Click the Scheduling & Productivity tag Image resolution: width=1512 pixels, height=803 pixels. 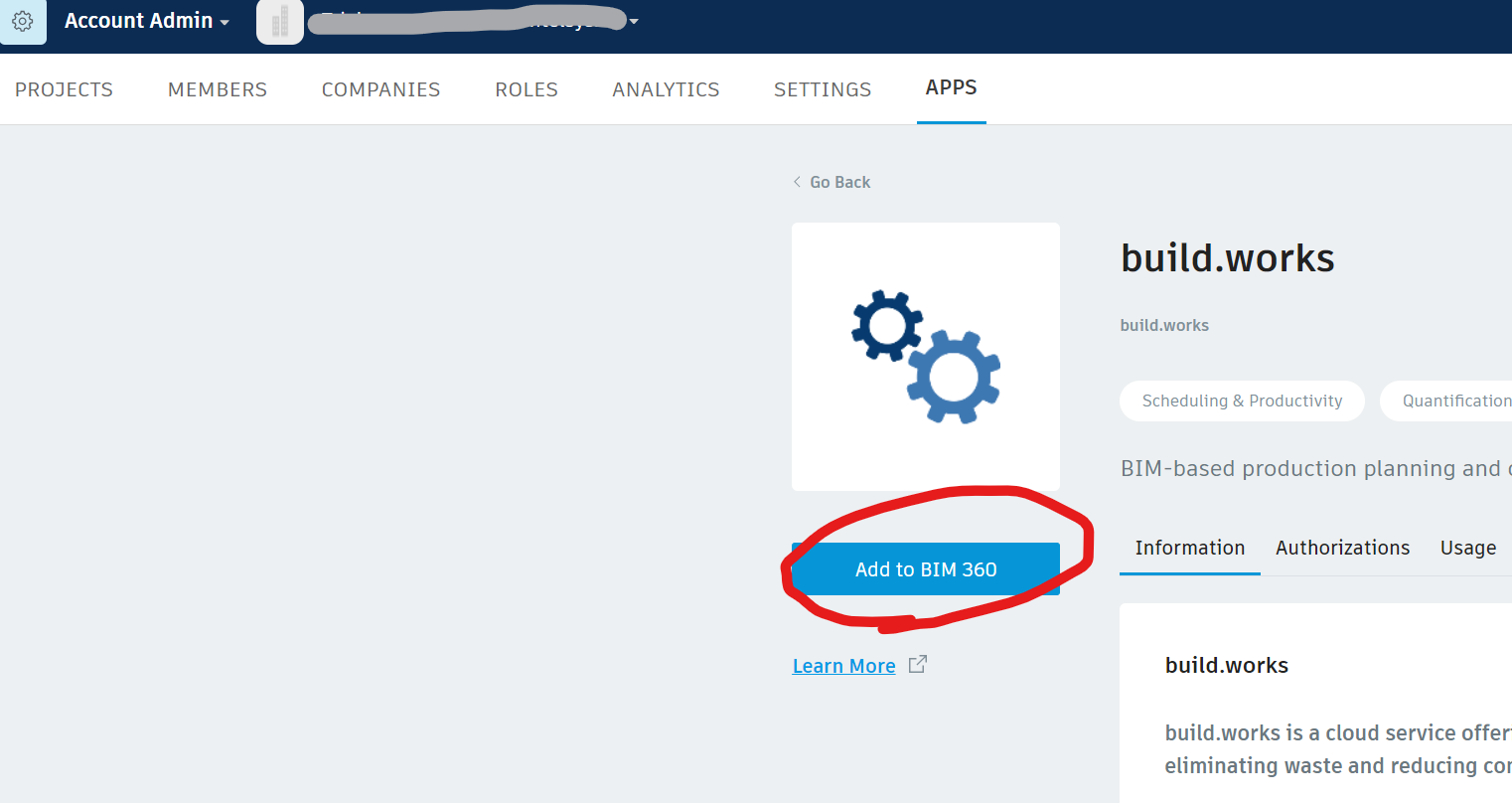point(1241,401)
